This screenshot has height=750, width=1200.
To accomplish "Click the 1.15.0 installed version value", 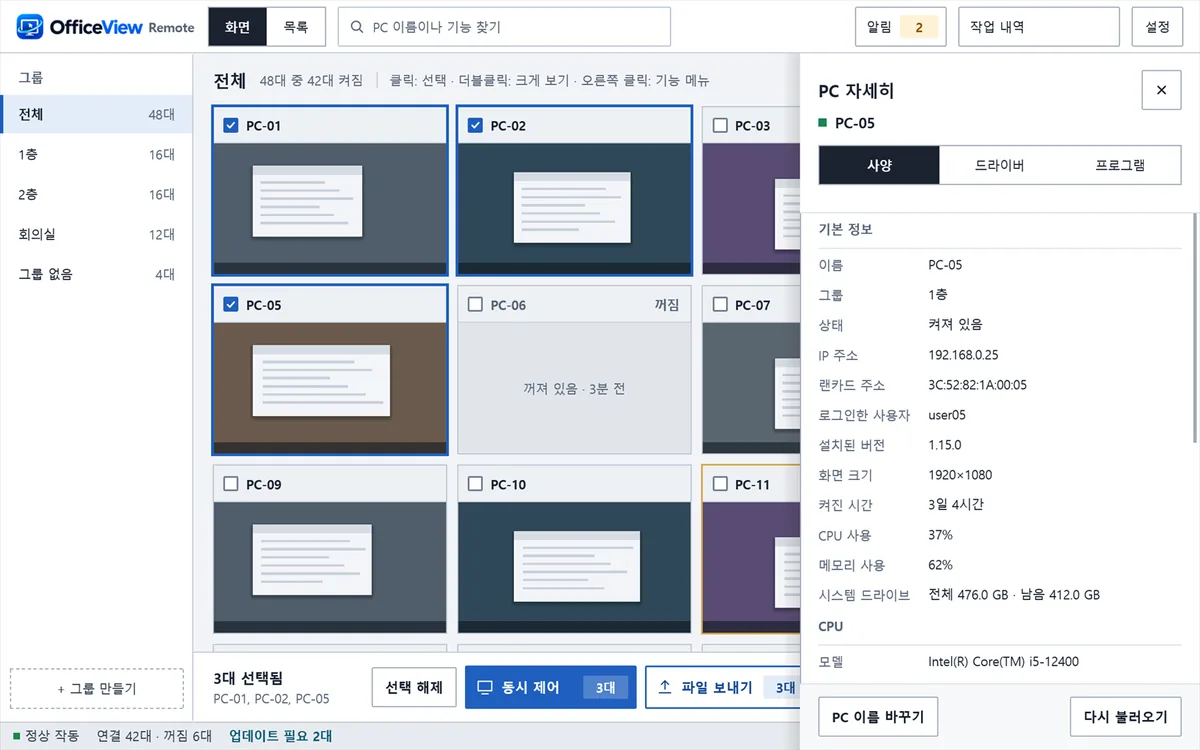I will (x=945, y=445).
